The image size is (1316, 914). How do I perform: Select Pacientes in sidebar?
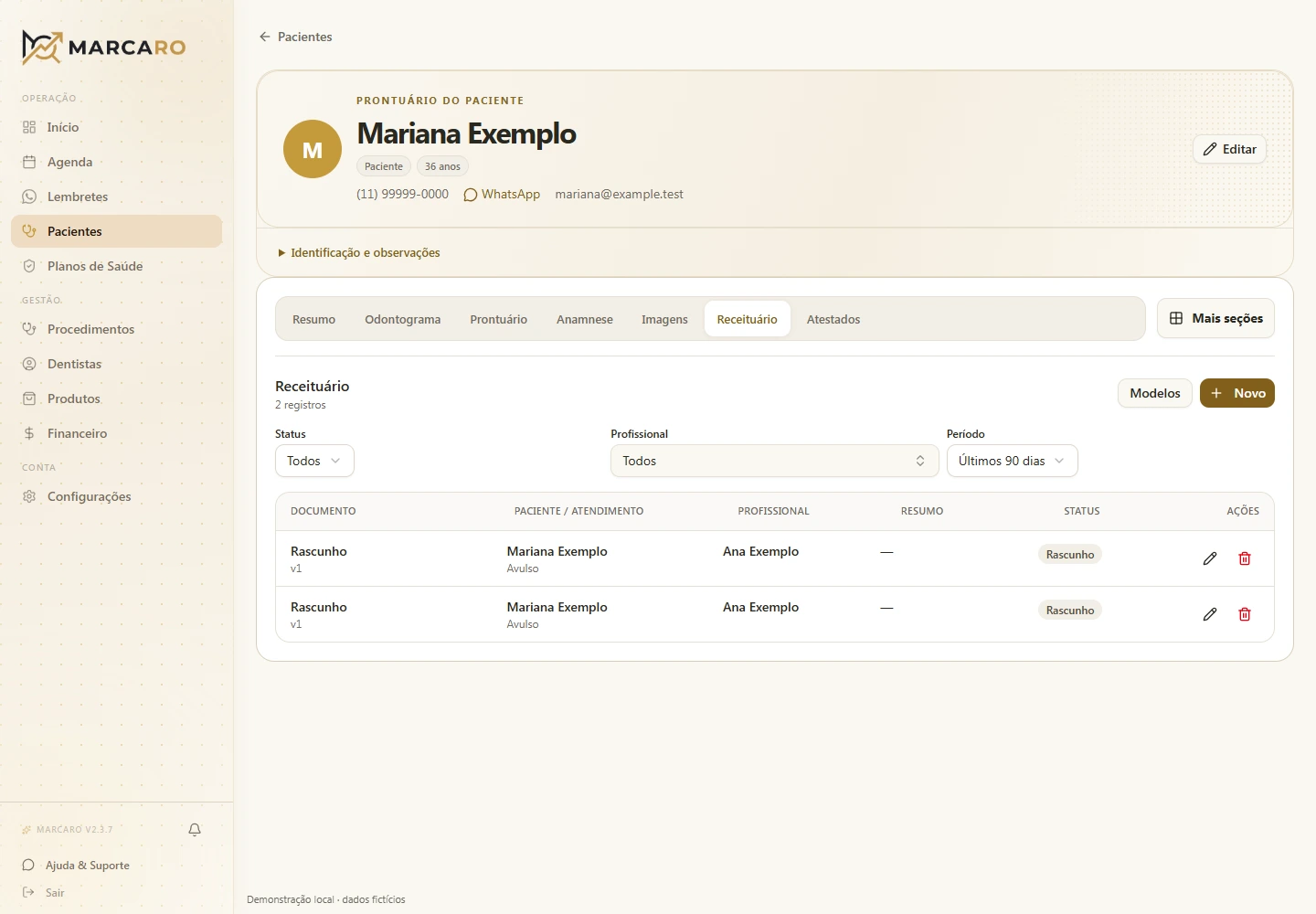[x=116, y=231]
